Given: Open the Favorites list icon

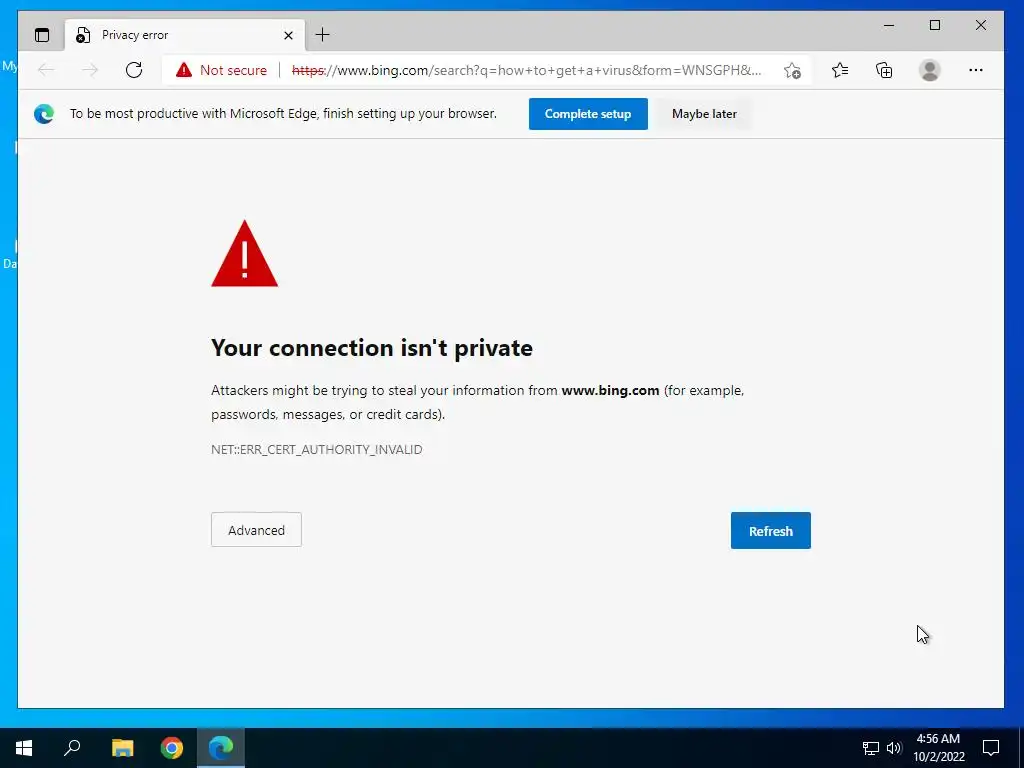Looking at the screenshot, I should (x=840, y=70).
